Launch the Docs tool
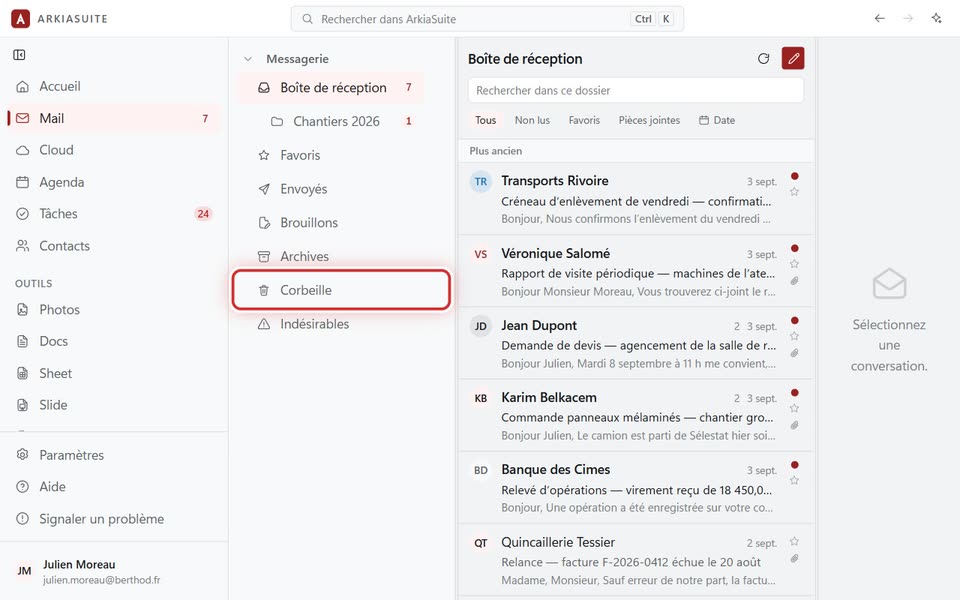The height and width of the screenshot is (600, 960). coord(114,341)
